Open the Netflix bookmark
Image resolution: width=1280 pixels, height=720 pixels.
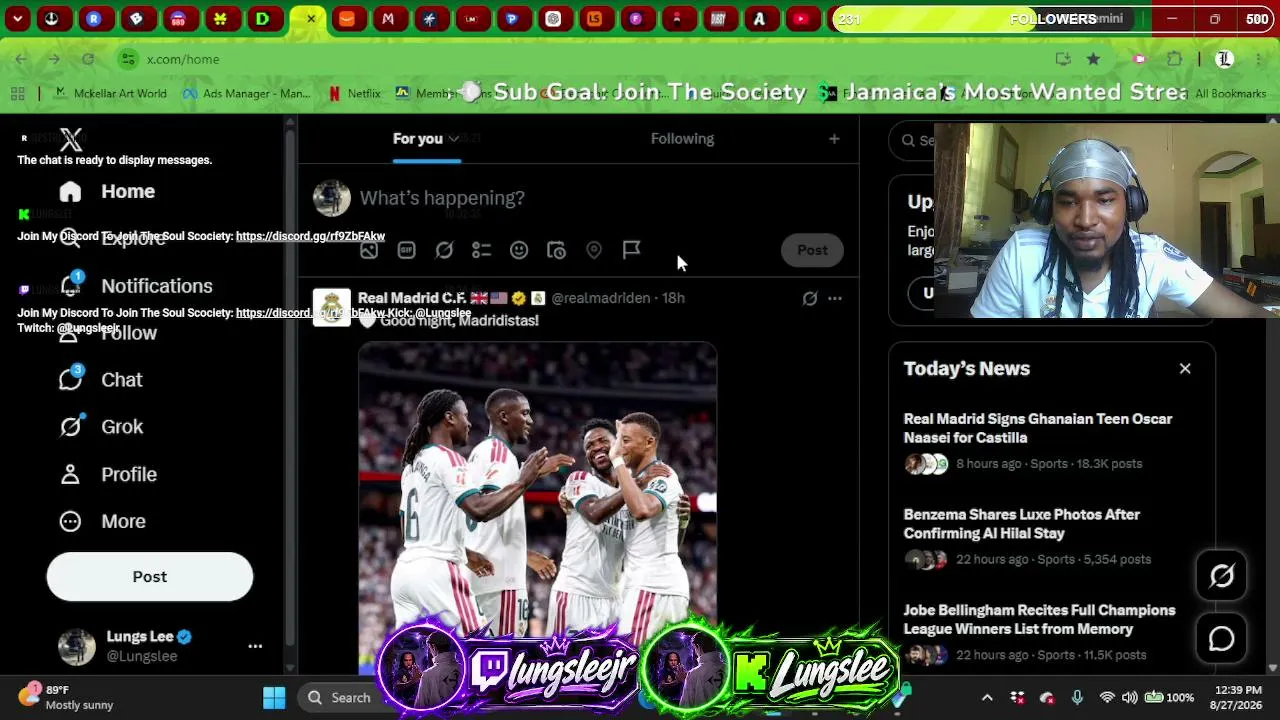pyautogui.click(x=354, y=93)
